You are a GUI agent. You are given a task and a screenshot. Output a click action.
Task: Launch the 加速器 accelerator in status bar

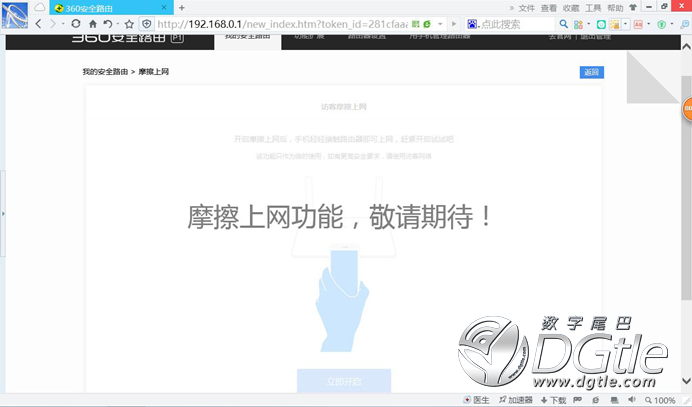click(x=515, y=400)
